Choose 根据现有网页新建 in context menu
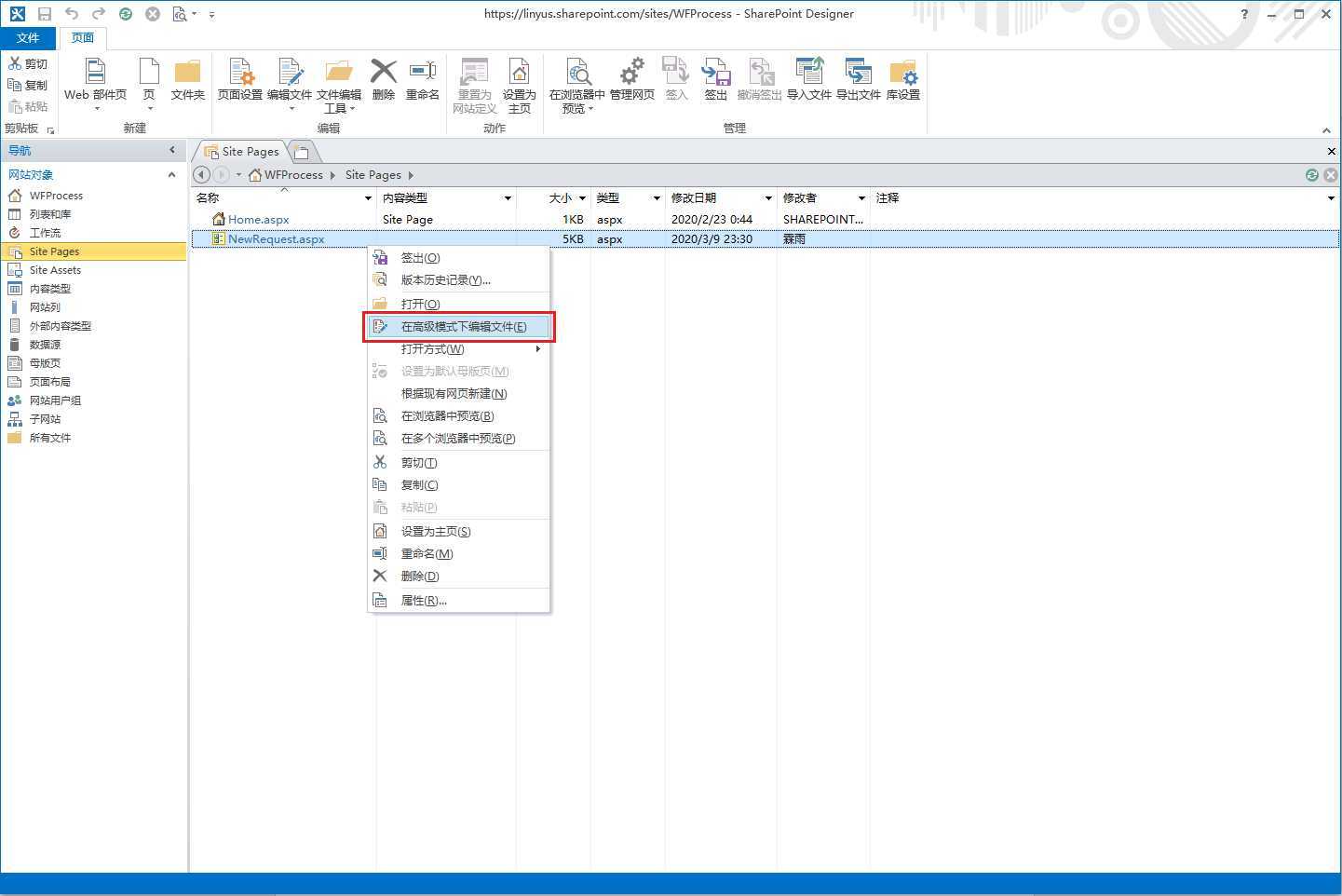Viewport: 1342px width, 896px height. [x=458, y=394]
